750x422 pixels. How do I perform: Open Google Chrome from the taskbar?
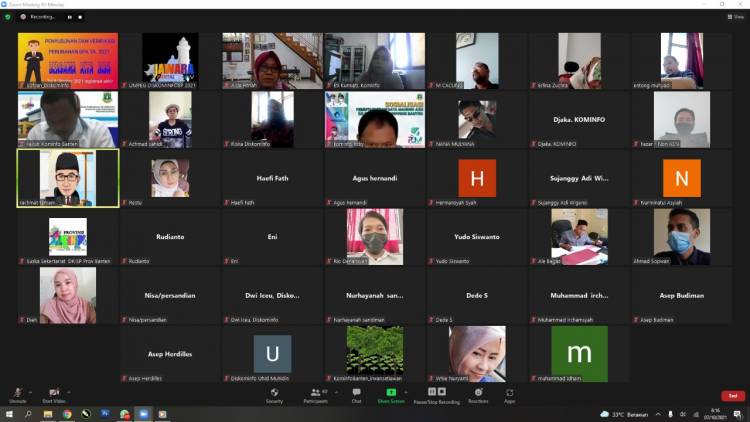[x=67, y=414]
